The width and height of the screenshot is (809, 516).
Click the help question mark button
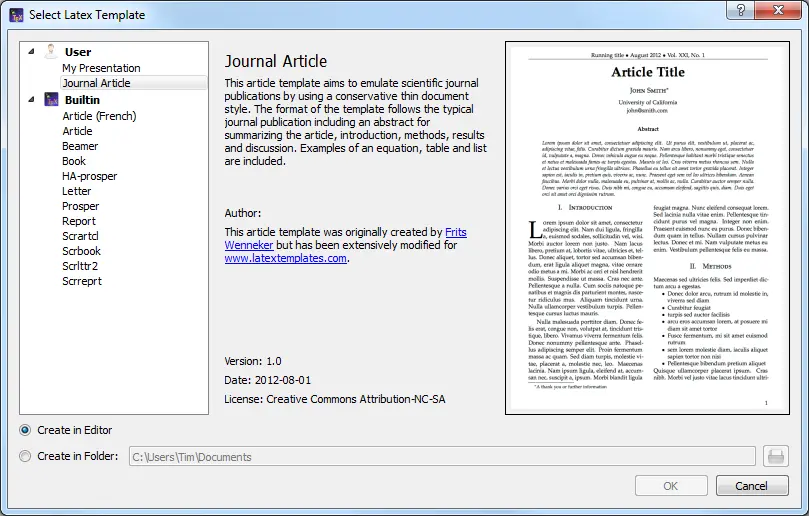[741, 11]
